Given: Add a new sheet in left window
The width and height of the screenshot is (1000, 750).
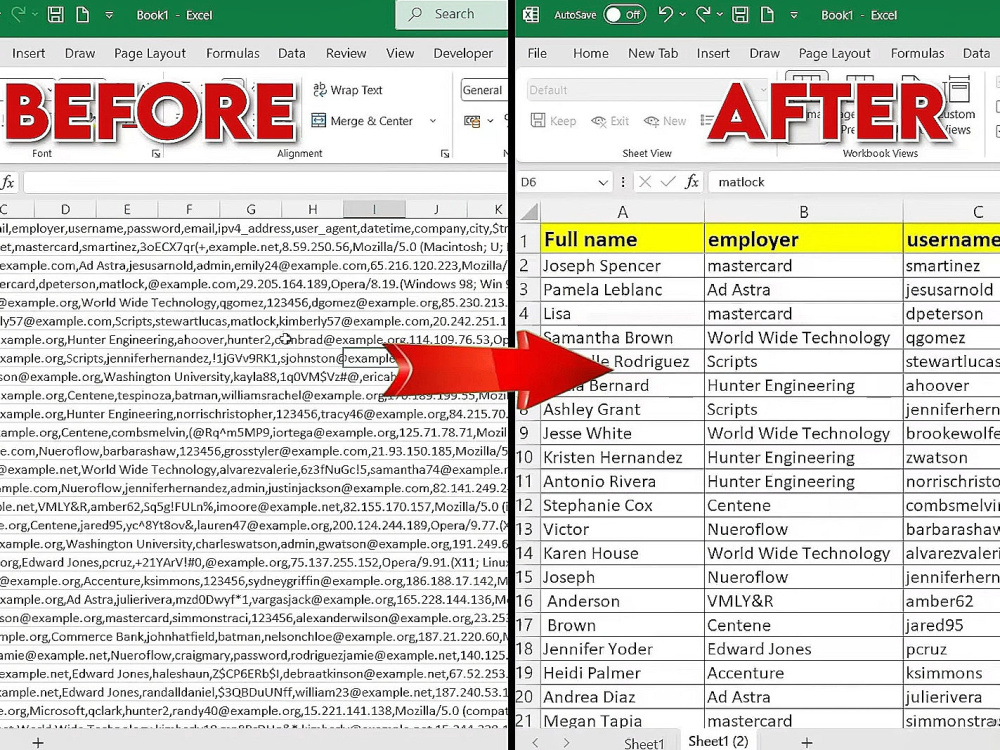Looking at the screenshot, I should tap(38, 742).
